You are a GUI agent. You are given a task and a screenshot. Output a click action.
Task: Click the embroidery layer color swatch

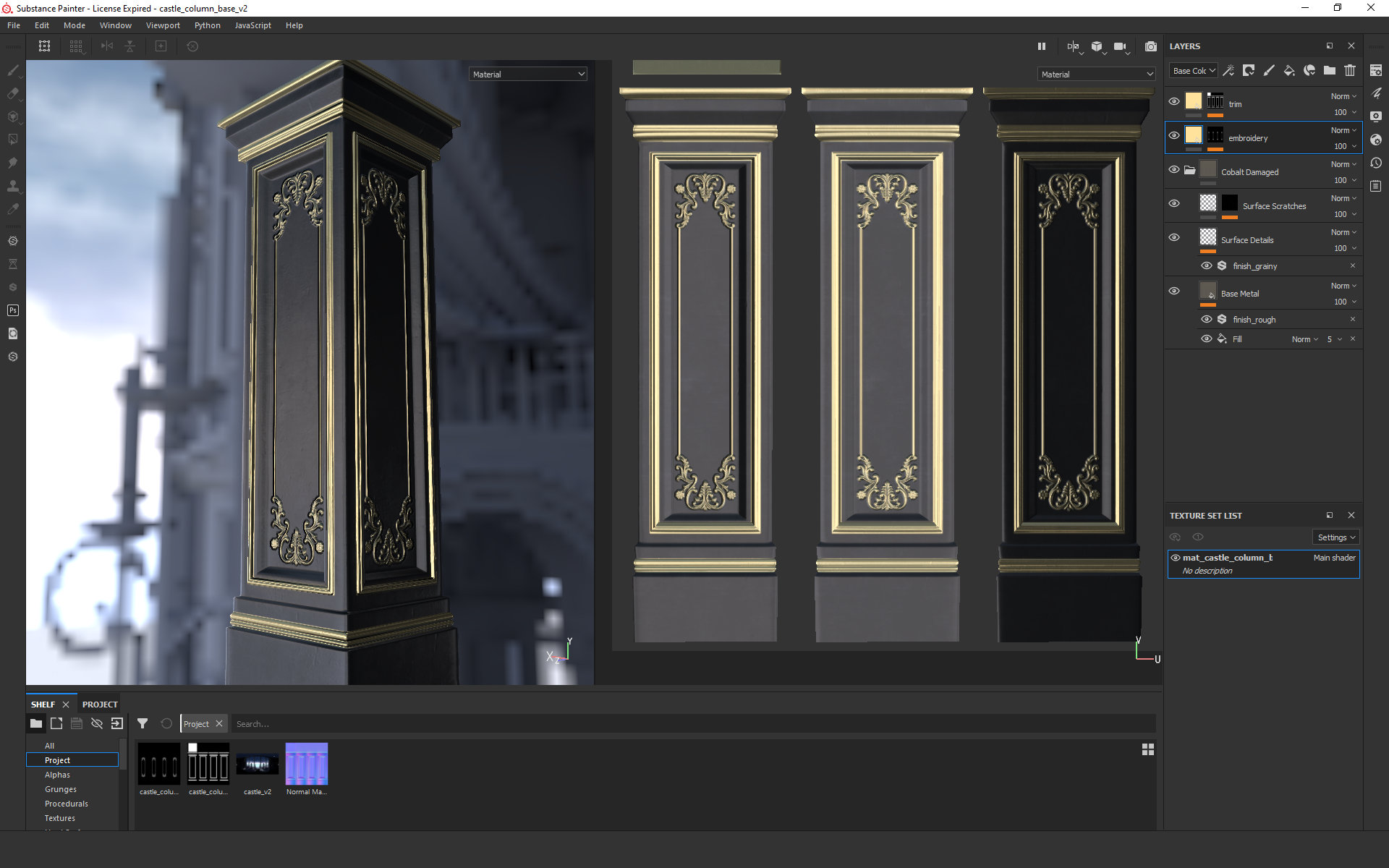pyautogui.click(x=1194, y=135)
